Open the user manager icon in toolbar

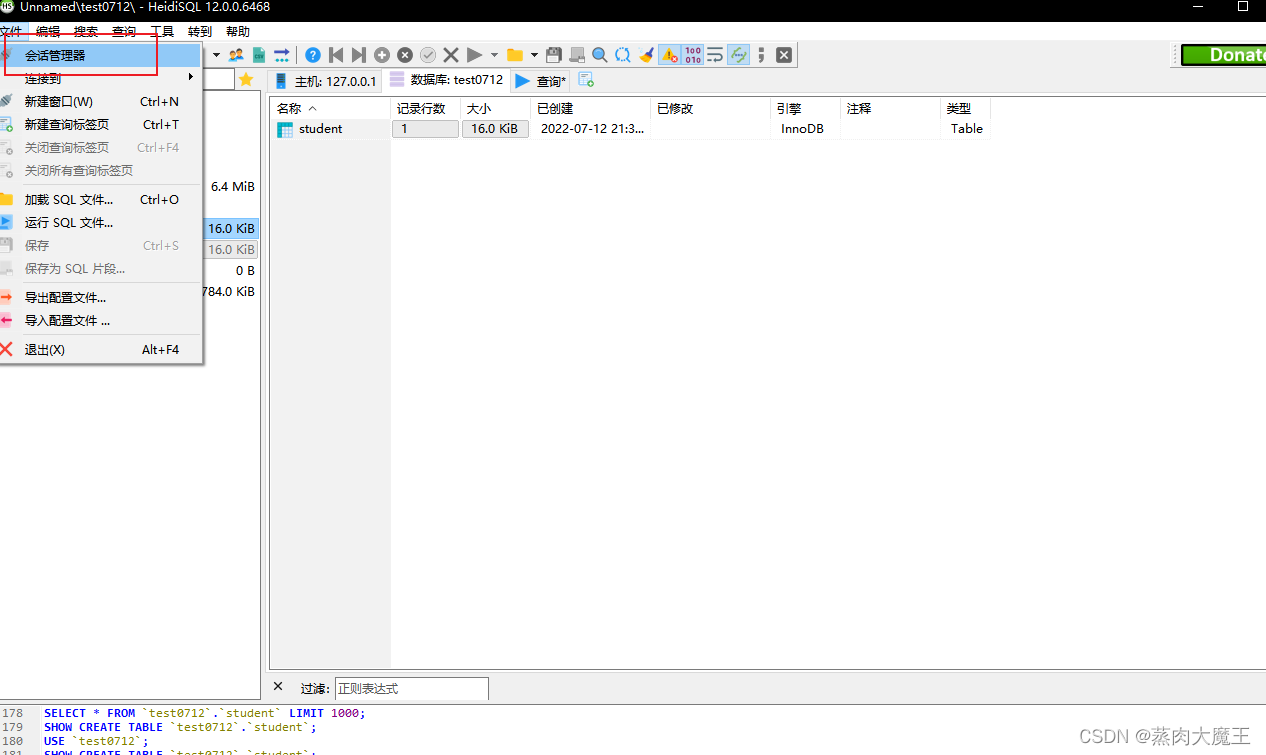pos(236,55)
